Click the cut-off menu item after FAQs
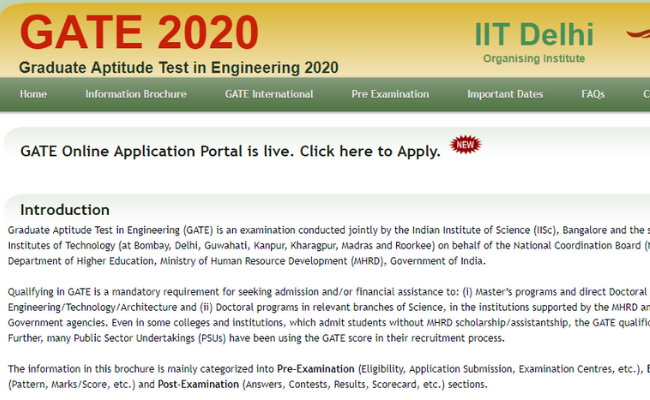Screen dimensions: 650x400 click(x=645, y=94)
